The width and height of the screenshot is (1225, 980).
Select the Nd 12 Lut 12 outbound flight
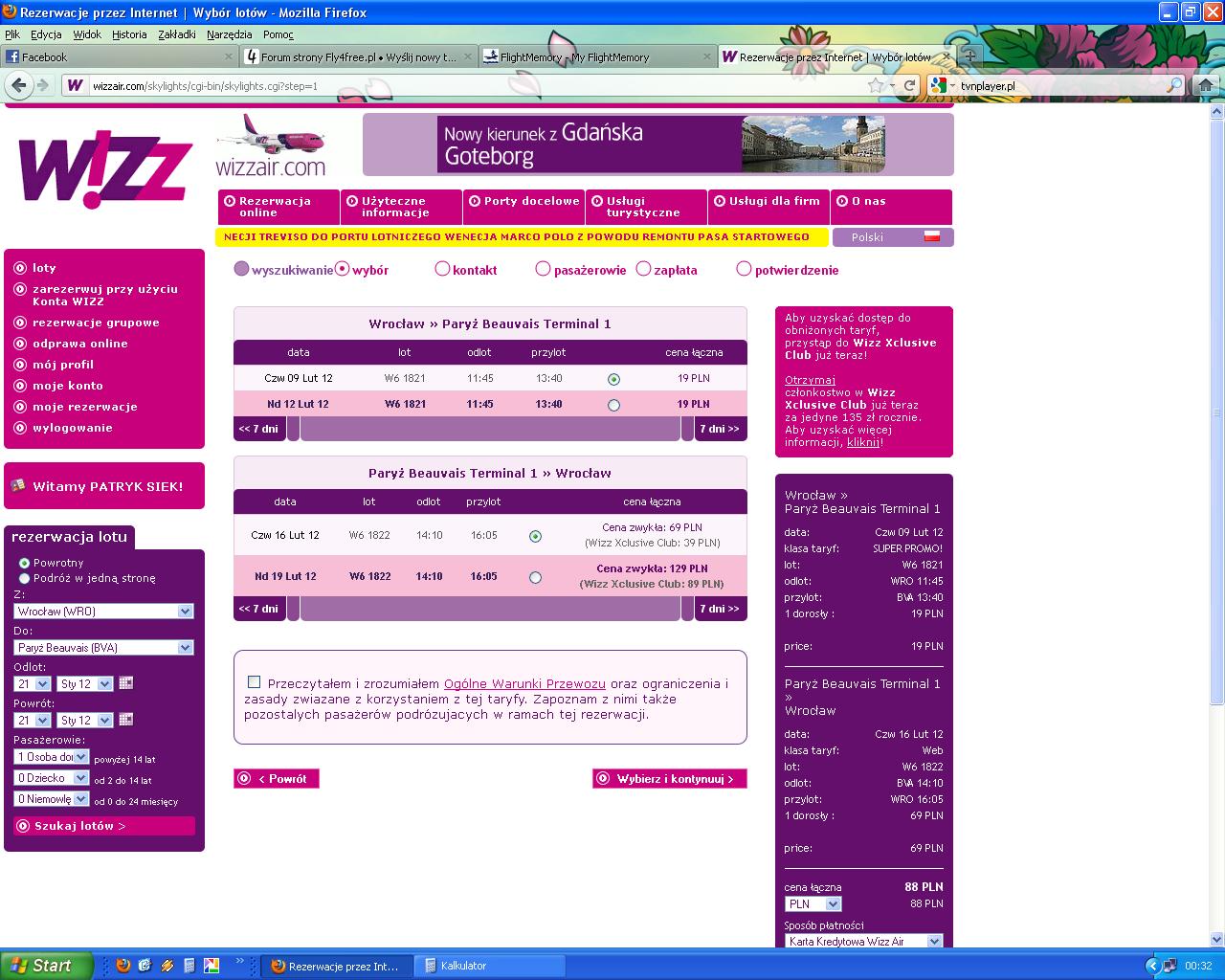[613, 405]
